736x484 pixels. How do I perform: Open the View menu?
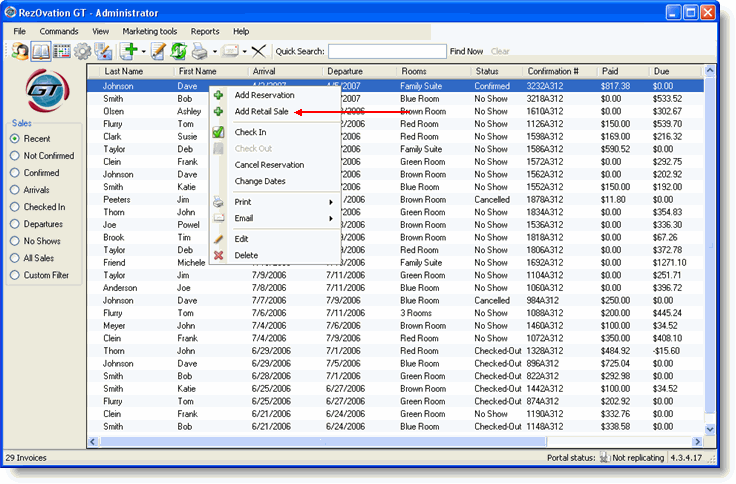click(100, 31)
